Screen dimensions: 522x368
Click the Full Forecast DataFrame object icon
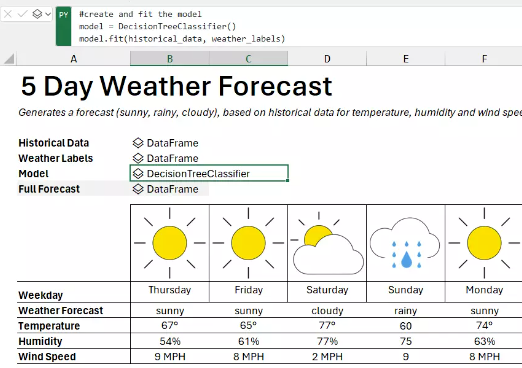tap(138, 189)
